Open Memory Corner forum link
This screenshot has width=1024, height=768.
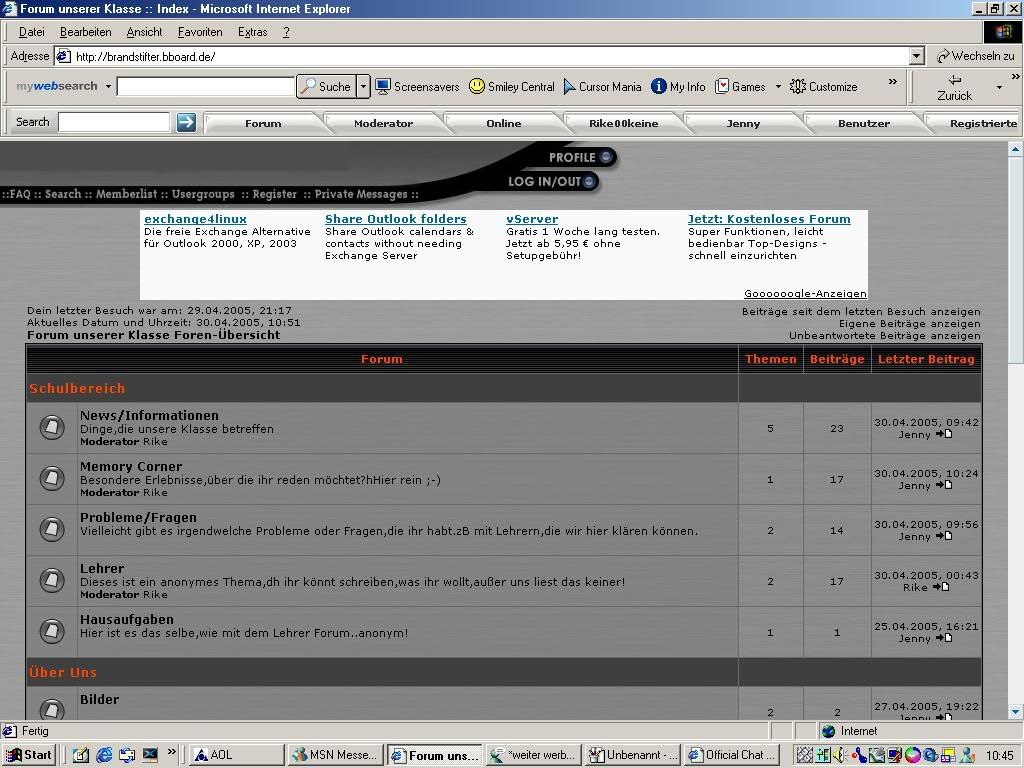click(x=131, y=466)
